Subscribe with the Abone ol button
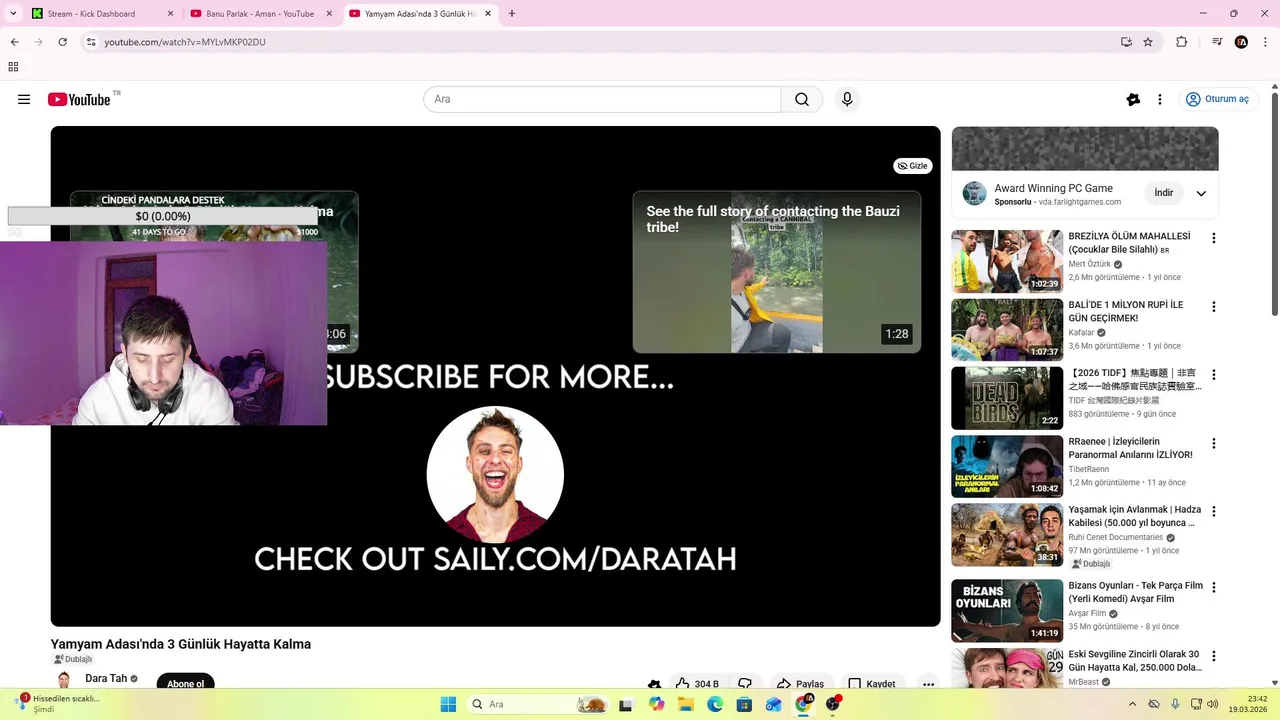Viewport: 1280px width, 720px height. [185, 683]
